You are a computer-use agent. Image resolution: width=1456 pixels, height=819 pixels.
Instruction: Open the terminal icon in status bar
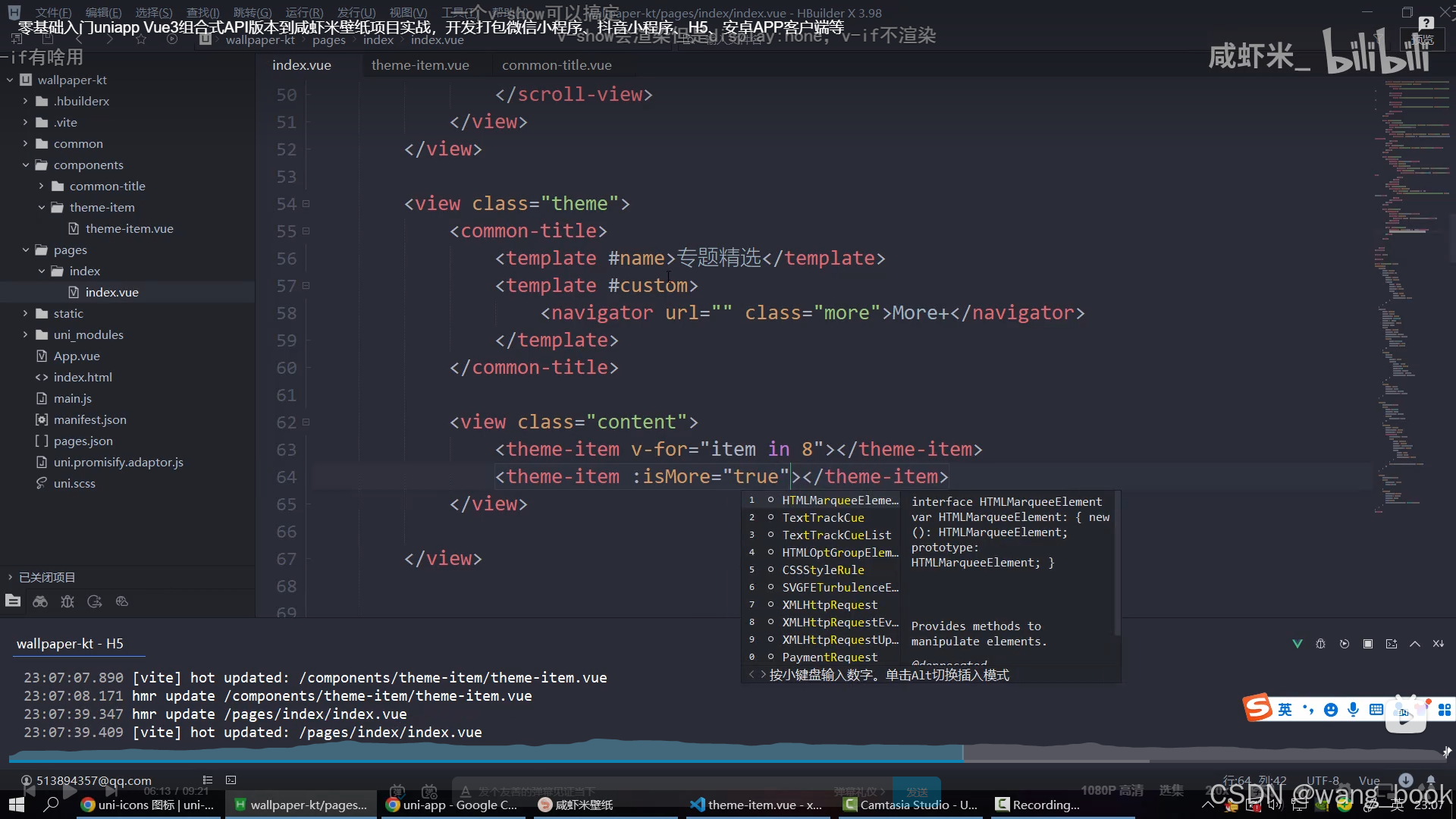(231, 780)
